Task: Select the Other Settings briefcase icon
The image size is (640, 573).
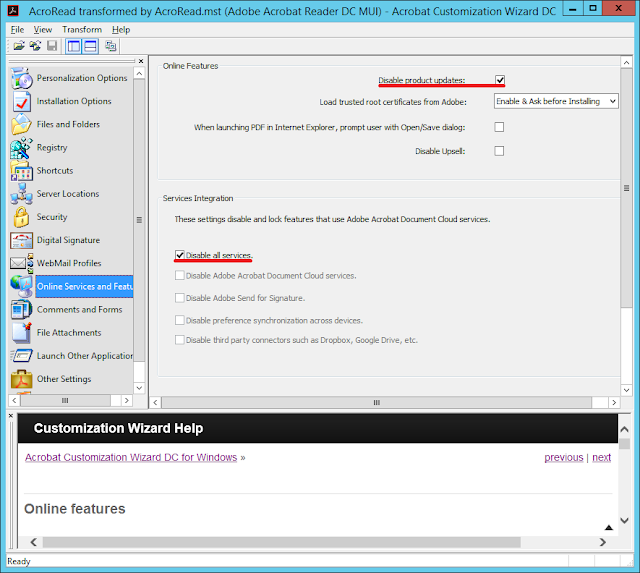Action: pos(22,379)
